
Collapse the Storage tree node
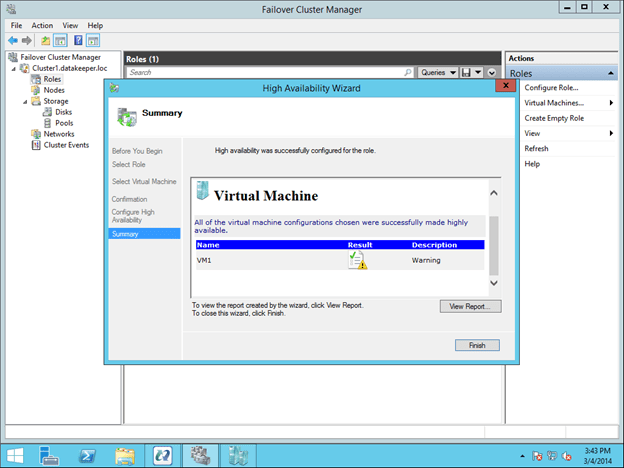23,101
